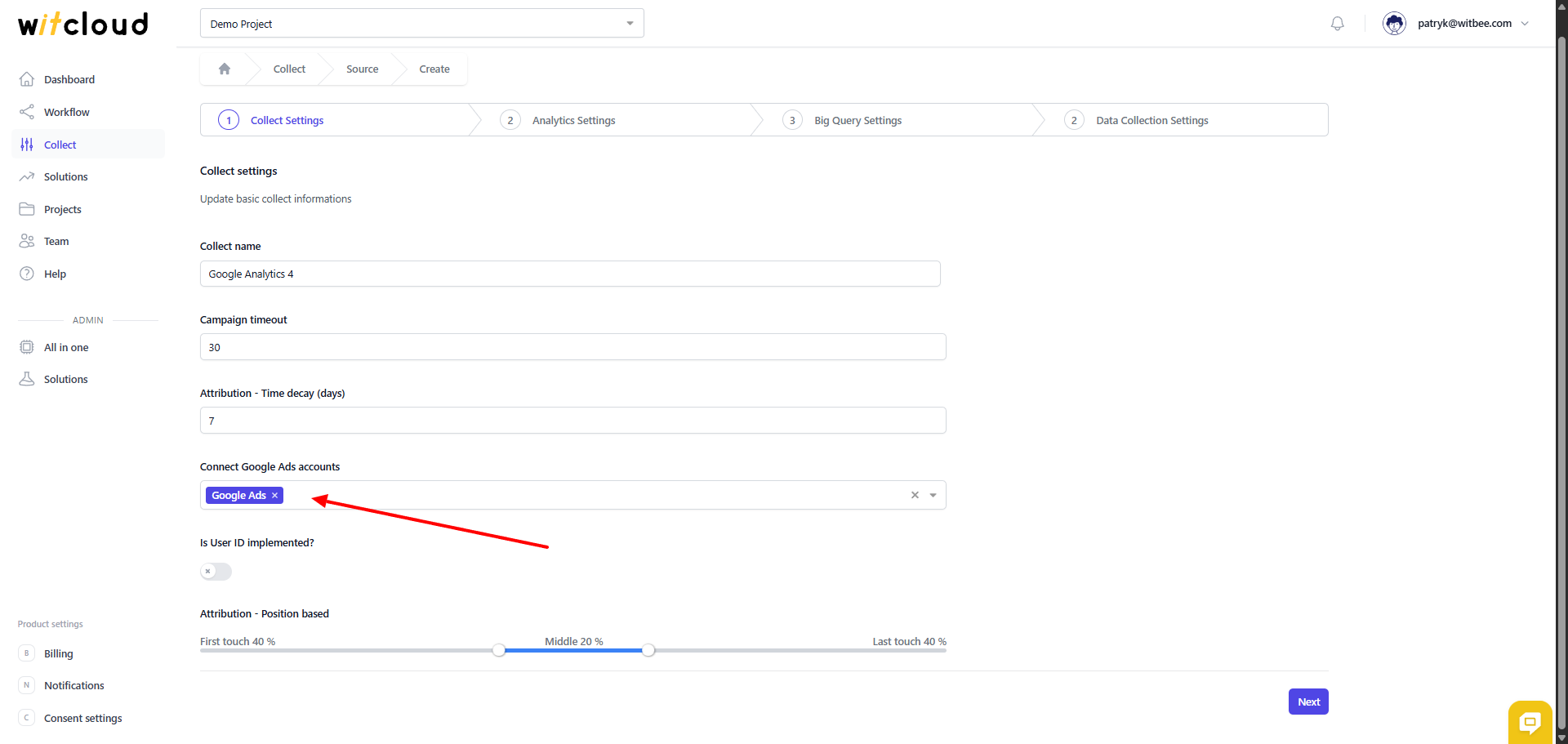Viewport: 1568px width, 744px height.
Task: Click the home breadcrumb icon
Action: 225,69
